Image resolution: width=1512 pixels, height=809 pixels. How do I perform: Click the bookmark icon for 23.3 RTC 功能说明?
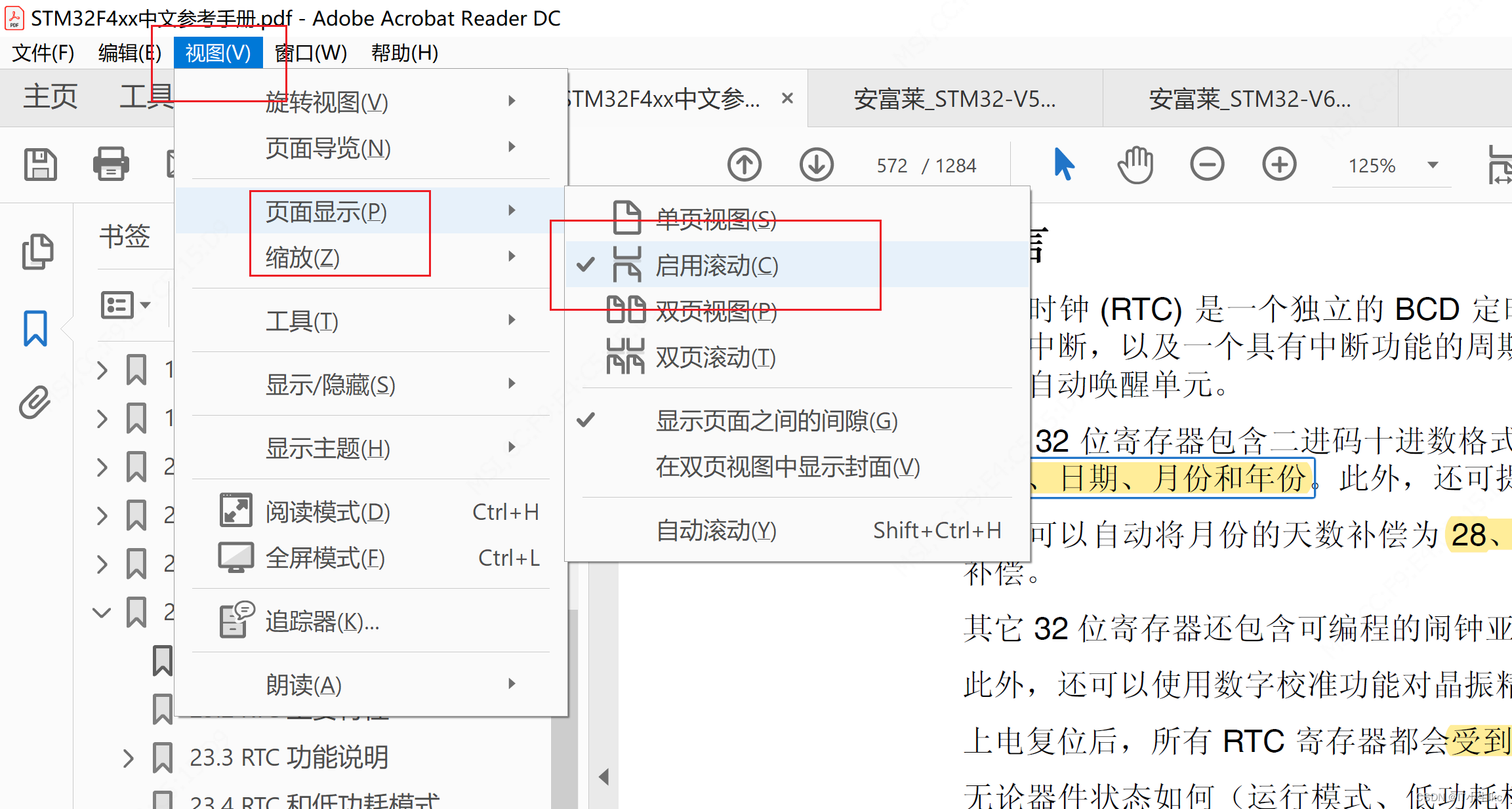[x=162, y=757]
